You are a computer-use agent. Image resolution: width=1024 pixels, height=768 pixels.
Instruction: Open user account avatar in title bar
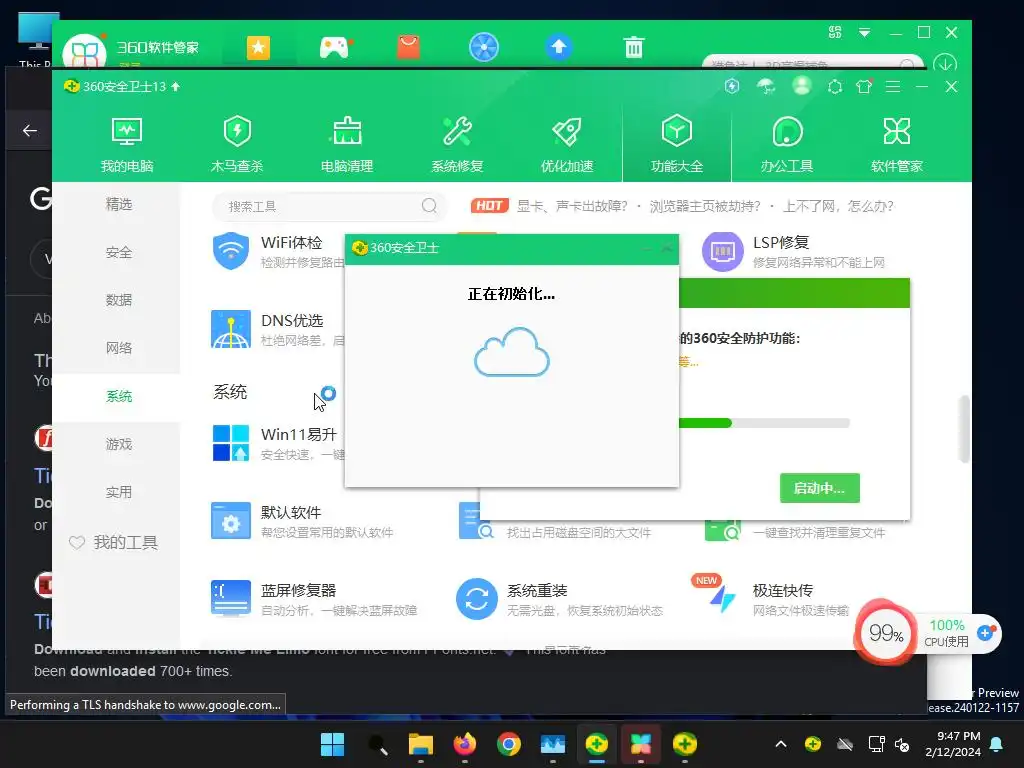coord(801,86)
